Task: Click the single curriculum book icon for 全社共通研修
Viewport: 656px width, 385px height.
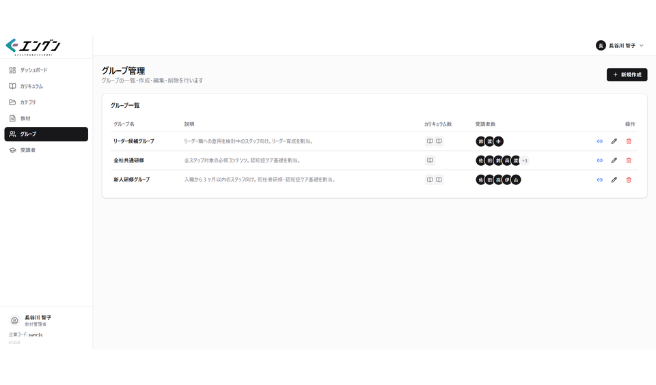Action: point(430,160)
